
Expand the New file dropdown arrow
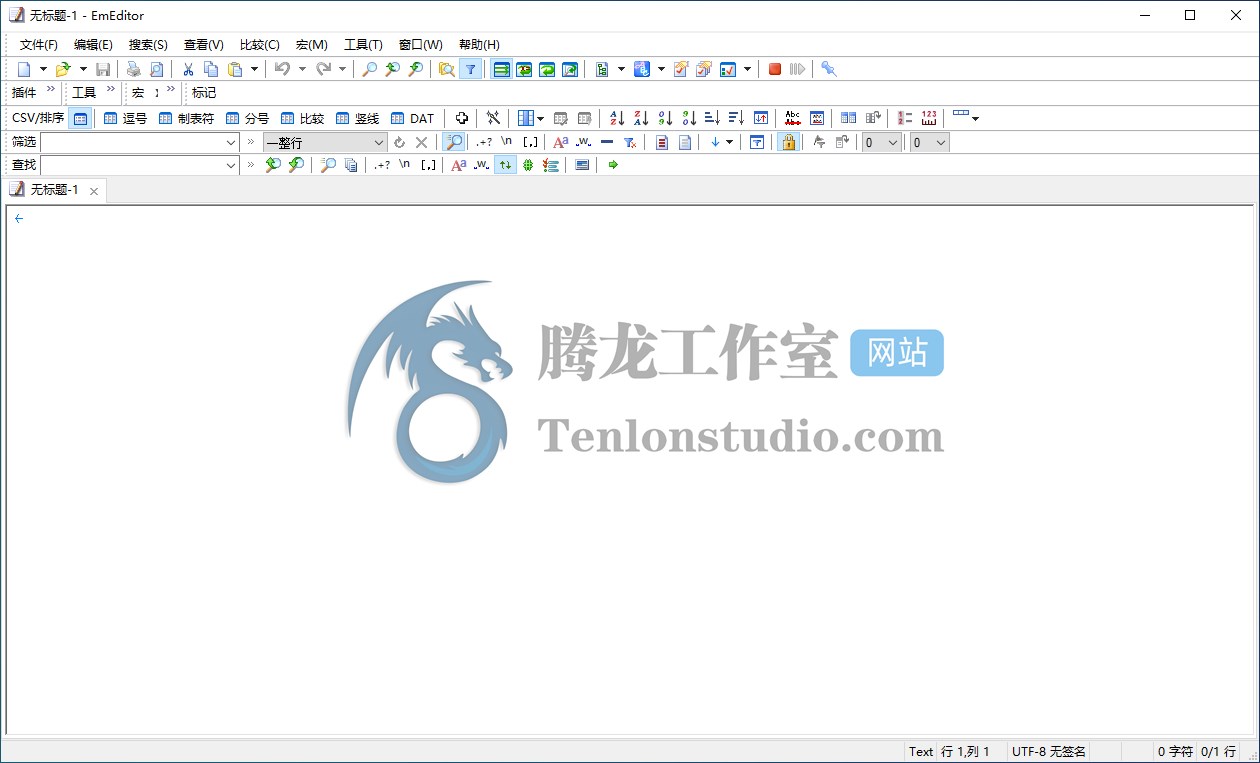coord(43,69)
